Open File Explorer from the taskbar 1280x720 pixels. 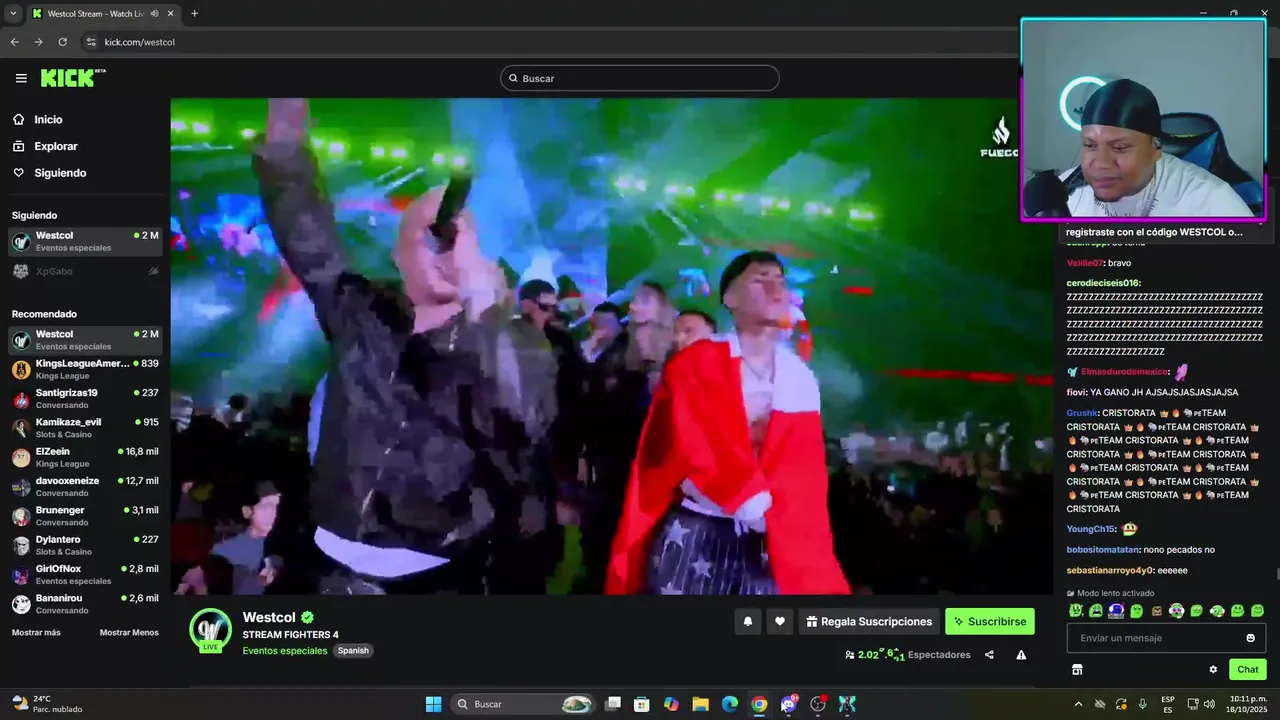(x=700, y=704)
